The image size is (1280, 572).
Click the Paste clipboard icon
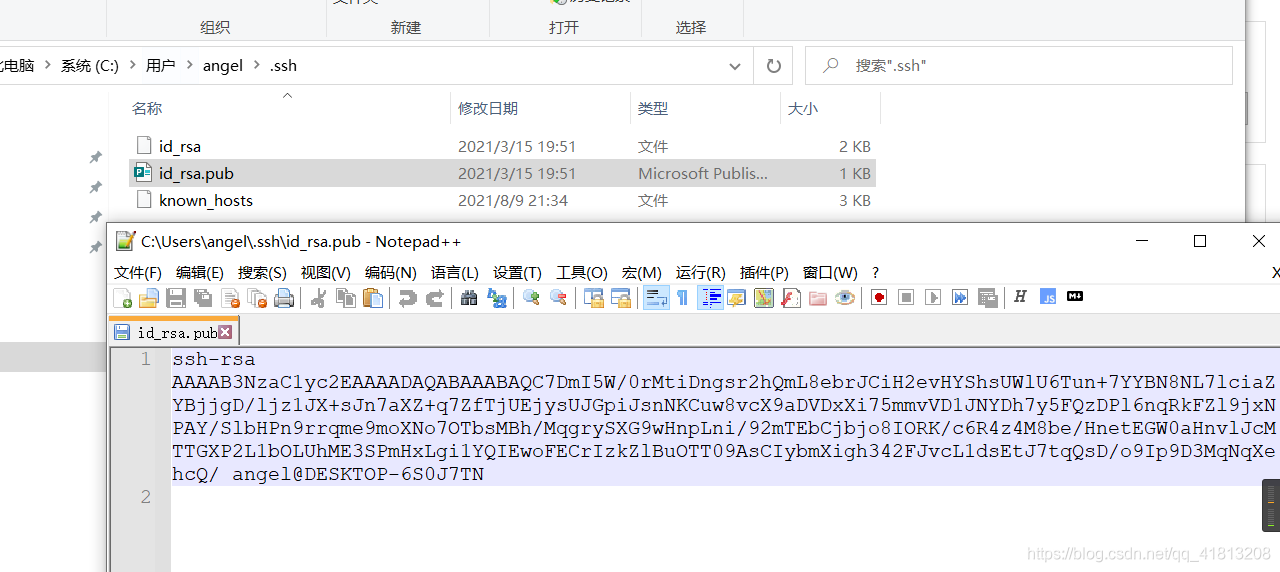(373, 298)
